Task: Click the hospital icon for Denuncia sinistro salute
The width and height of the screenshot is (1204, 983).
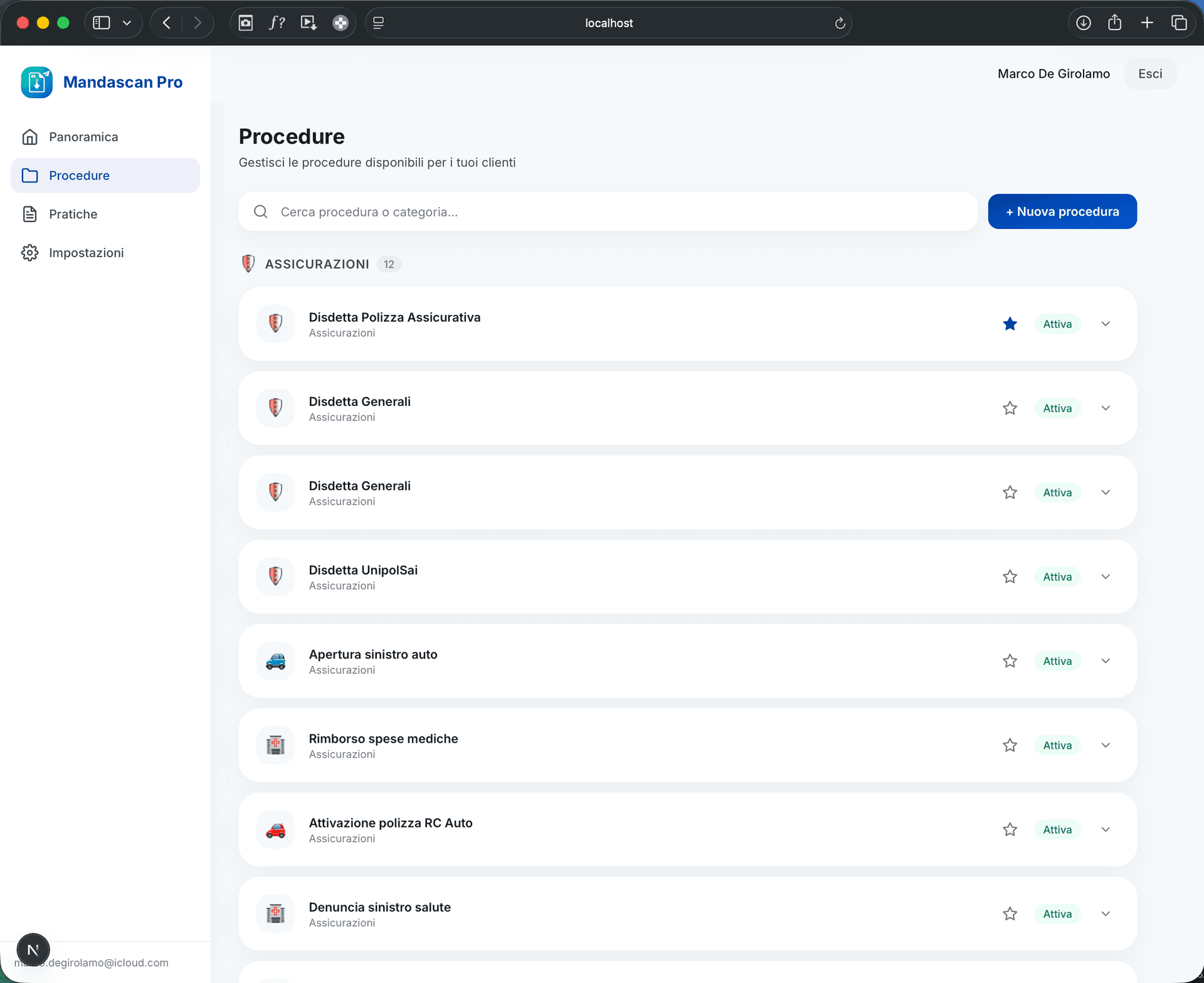Action: tap(275, 913)
